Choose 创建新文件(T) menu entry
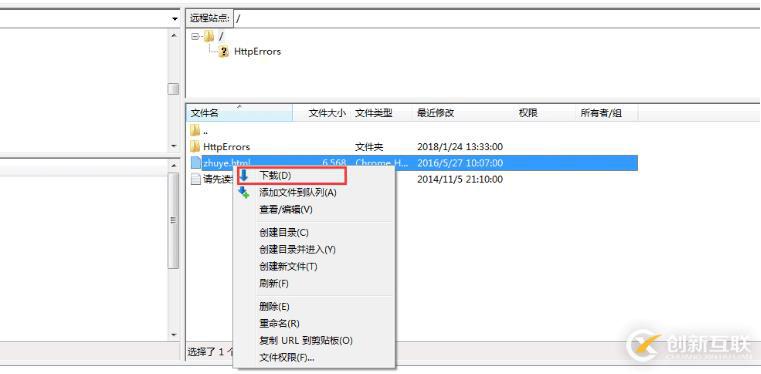This screenshot has height=374, width=761. click(288, 266)
